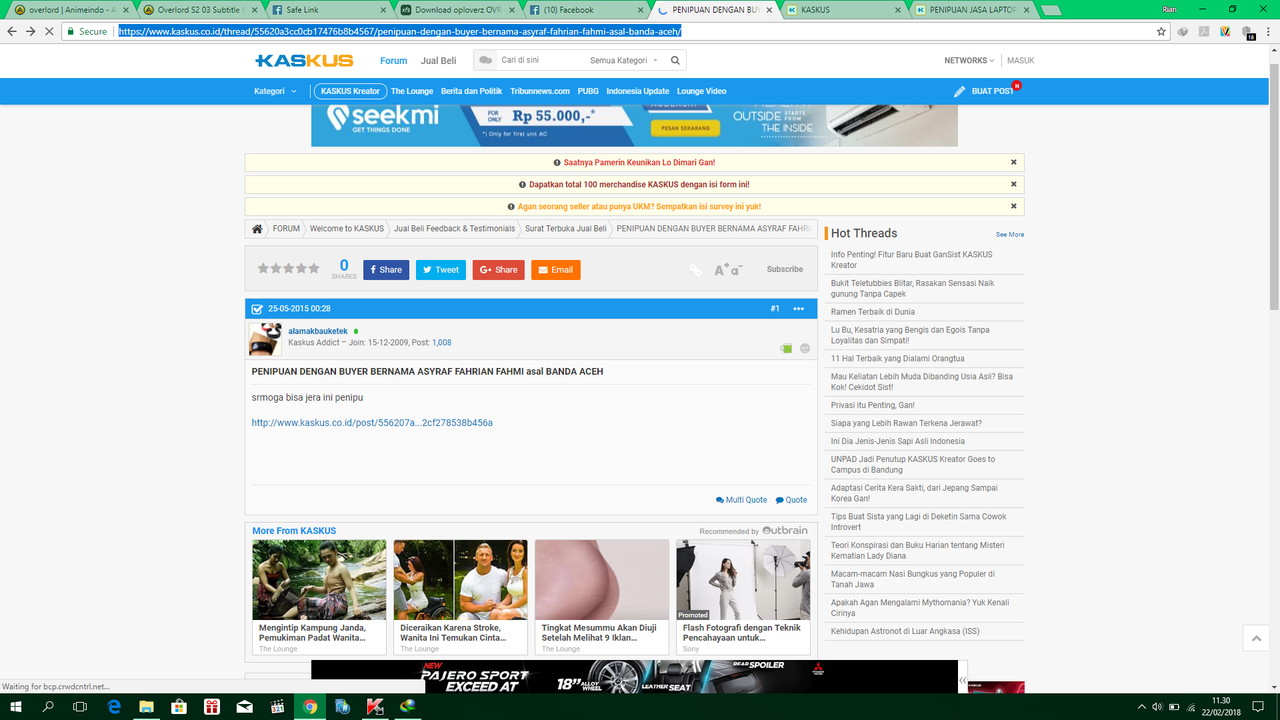Click the gray minus icon in post
This screenshot has height=720, width=1280.
tap(805, 348)
